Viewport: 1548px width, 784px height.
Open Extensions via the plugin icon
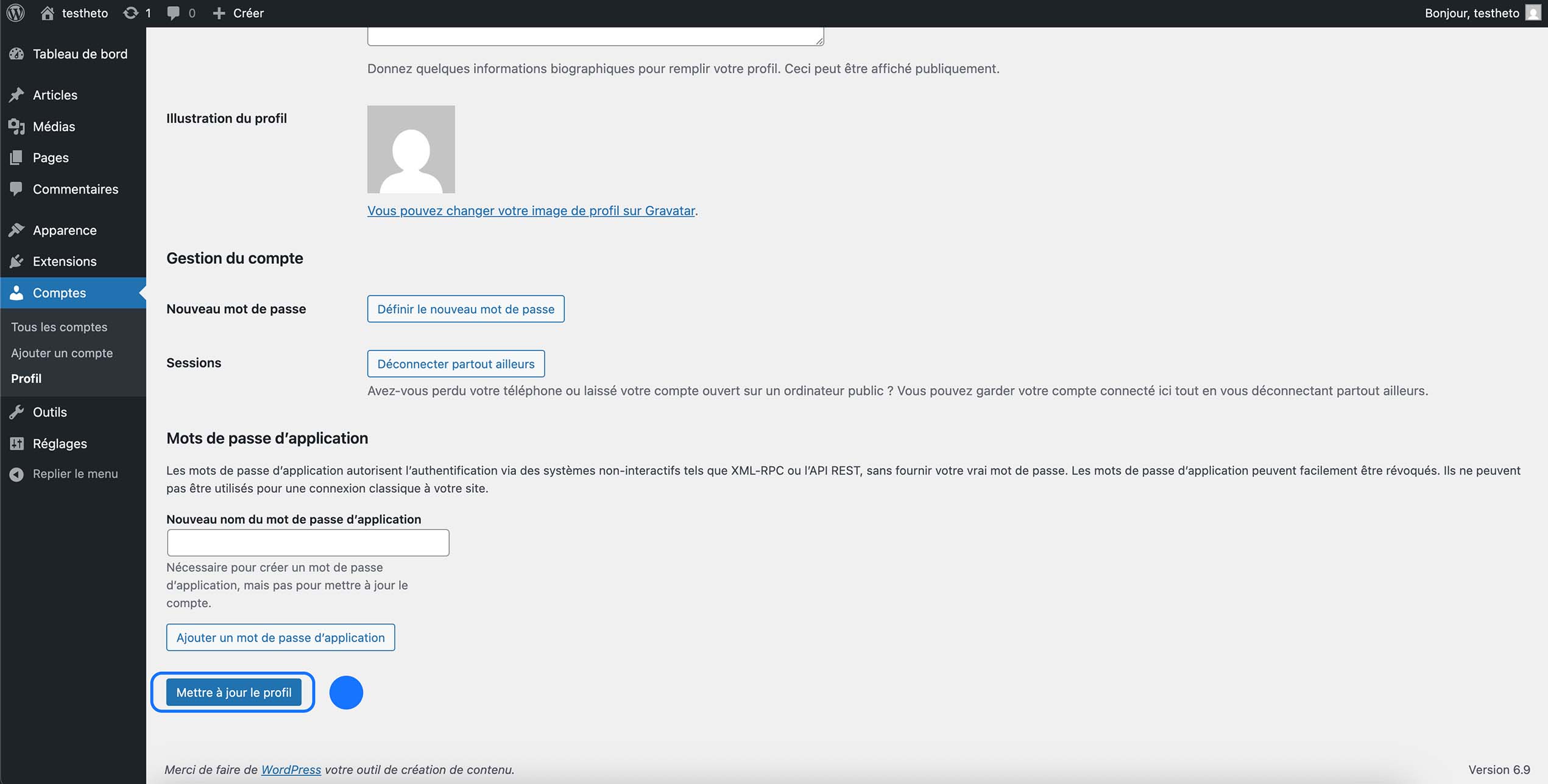[x=16, y=261]
